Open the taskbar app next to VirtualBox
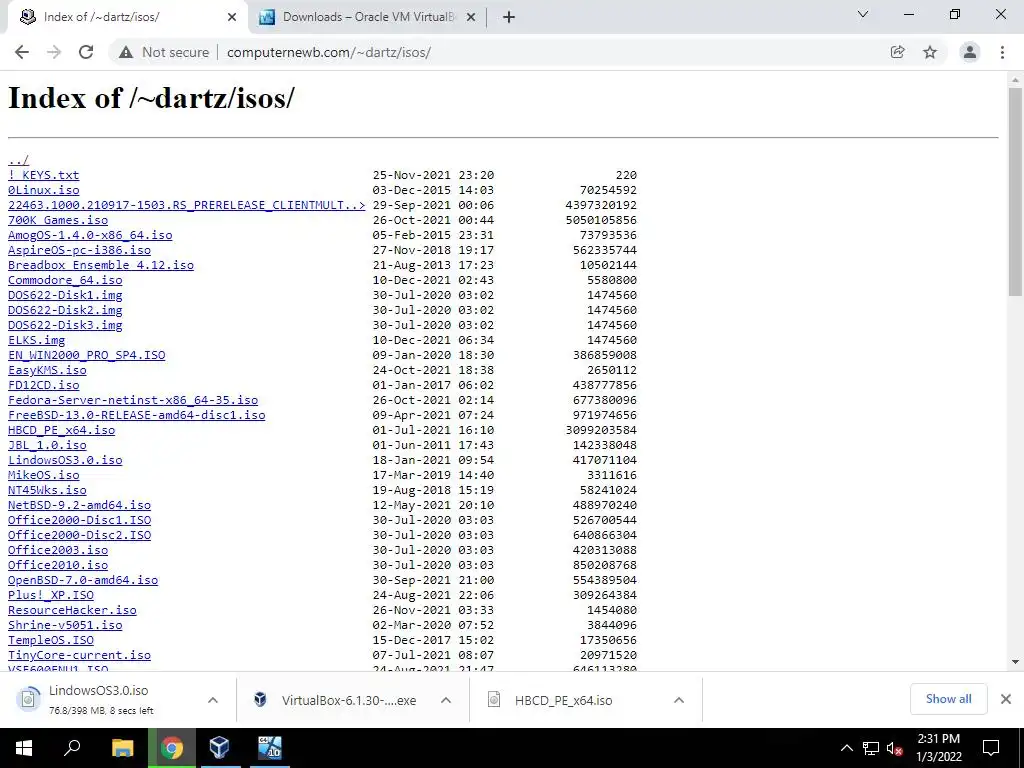This screenshot has width=1024, height=768. coord(269,748)
